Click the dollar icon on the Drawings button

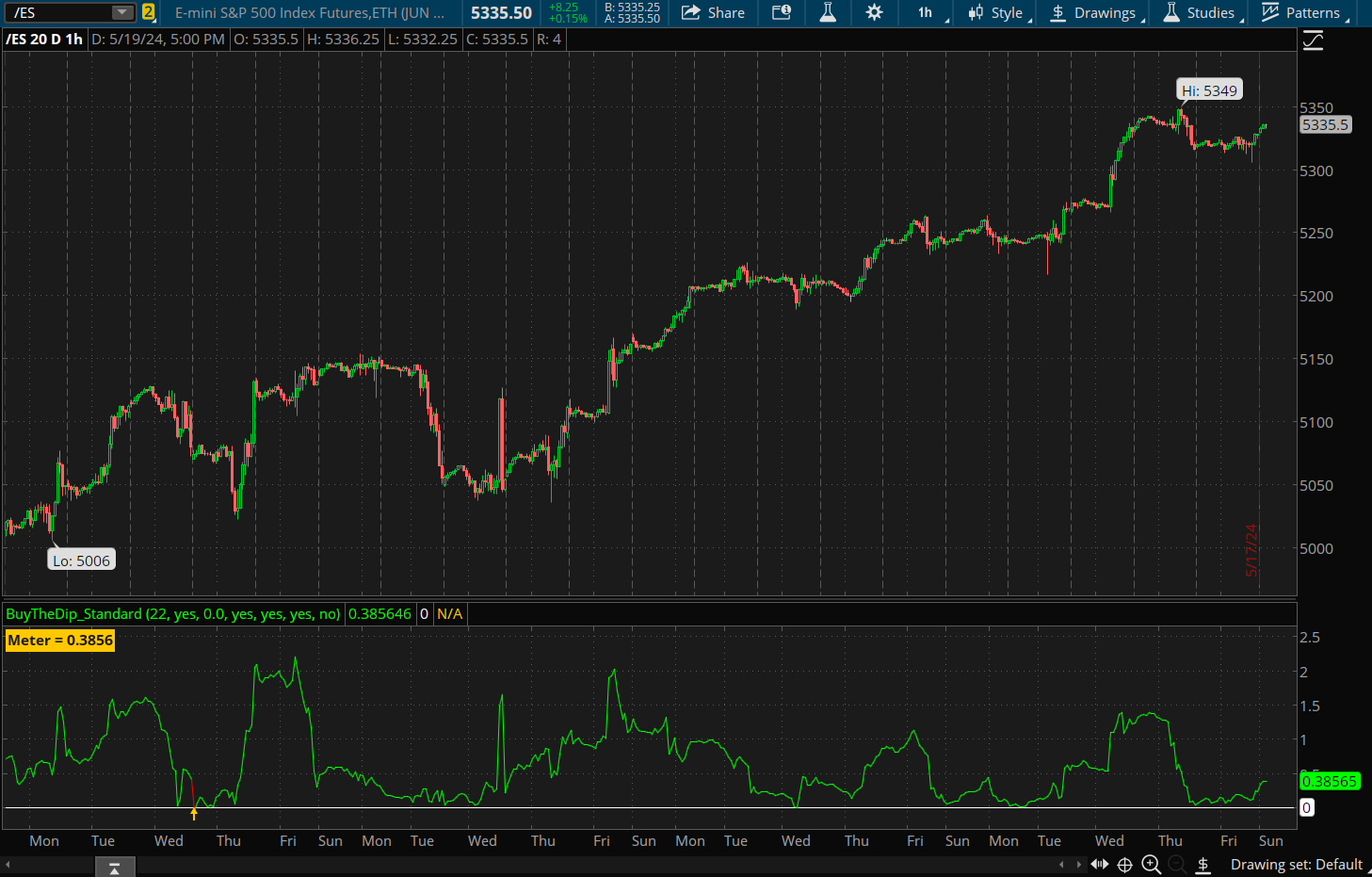(x=1058, y=12)
